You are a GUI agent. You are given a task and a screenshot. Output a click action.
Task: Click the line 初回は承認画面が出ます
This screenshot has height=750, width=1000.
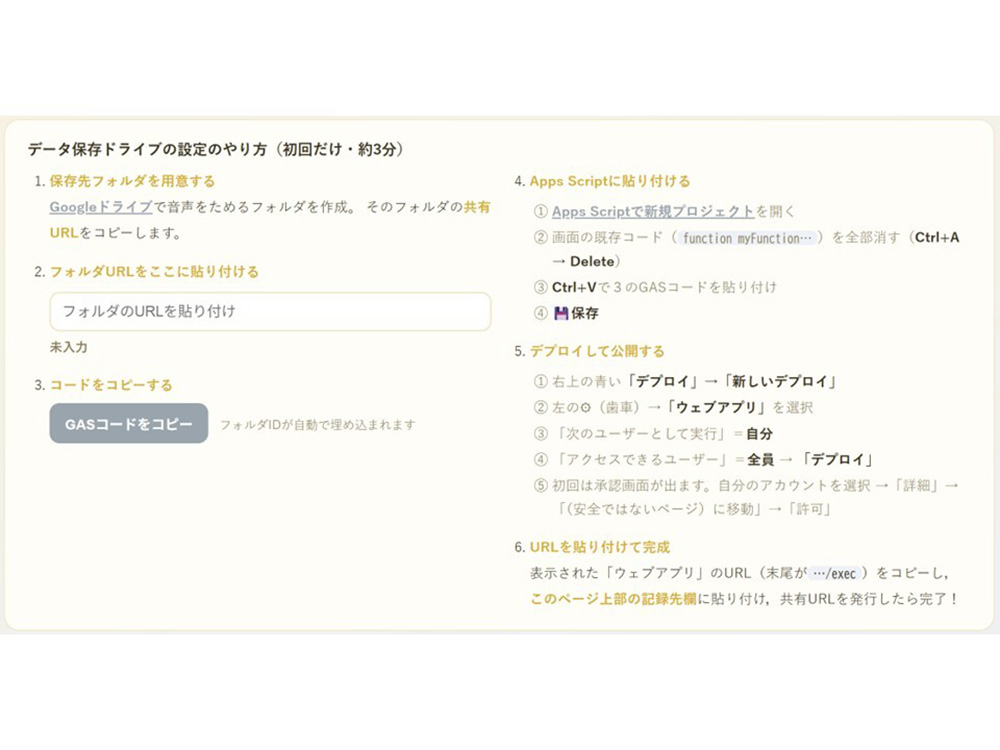632,485
